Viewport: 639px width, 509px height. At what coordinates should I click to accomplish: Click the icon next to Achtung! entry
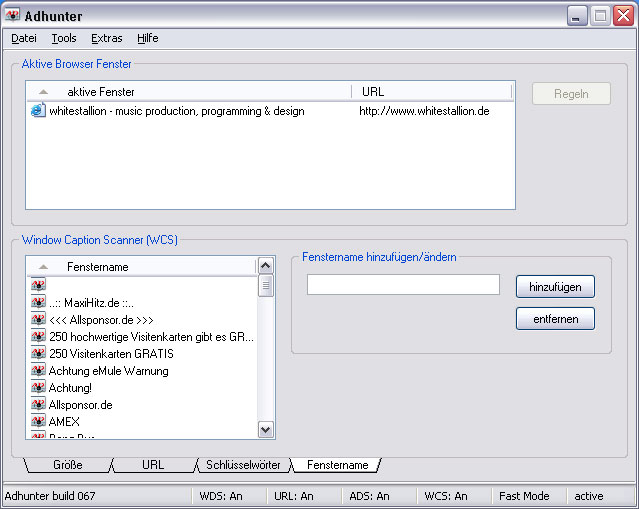(x=38, y=388)
